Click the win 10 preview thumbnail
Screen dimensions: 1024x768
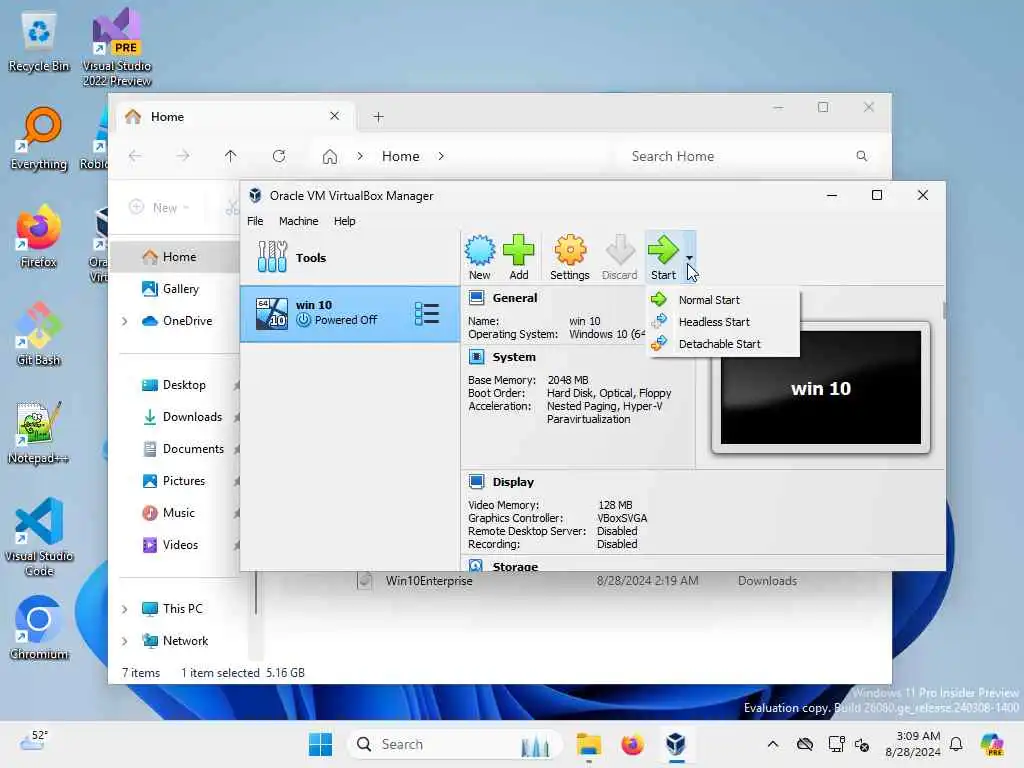point(821,387)
